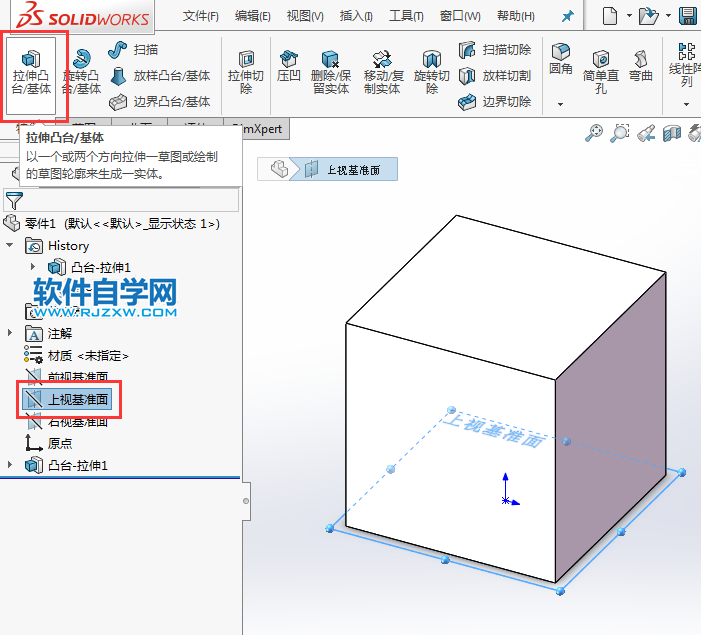Viewport: 701px width, 635px height.
Task: Click the feature panel collapse handle
Action: pyautogui.click(x=246, y=501)
